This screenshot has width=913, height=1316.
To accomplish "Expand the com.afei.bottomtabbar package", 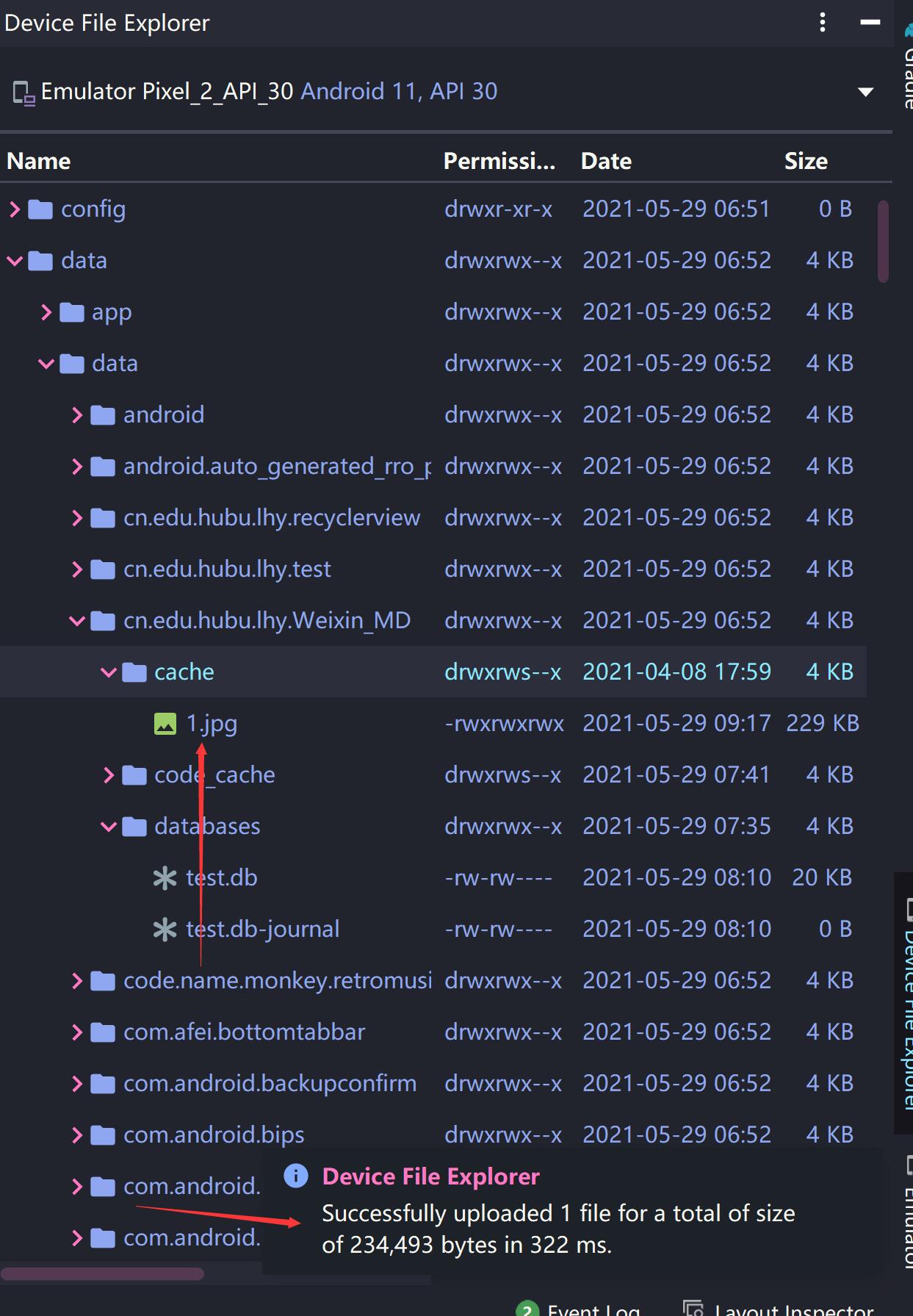I will pos(77,1032).
